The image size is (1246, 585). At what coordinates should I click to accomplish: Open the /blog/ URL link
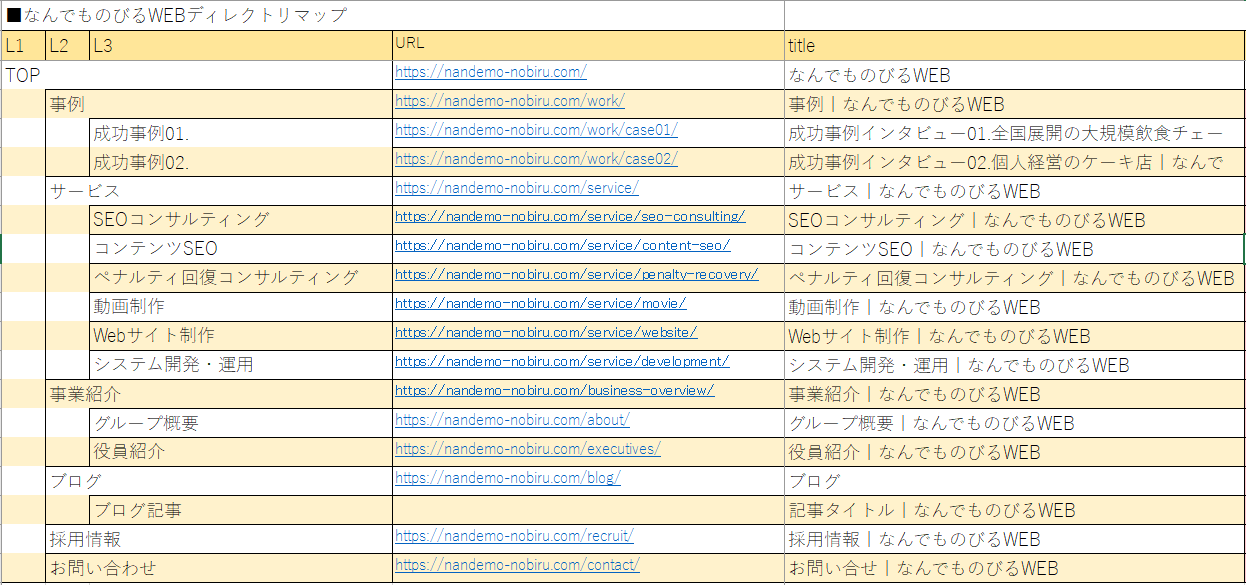coord(507,478)
